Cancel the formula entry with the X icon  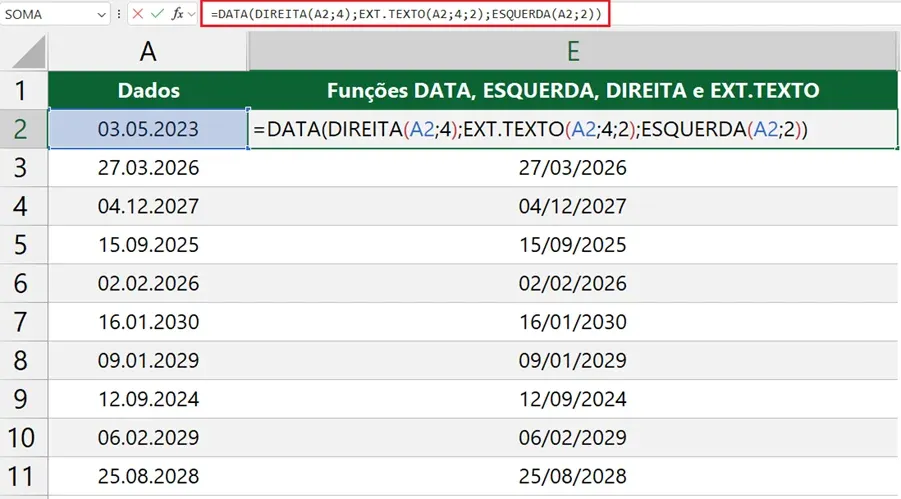point(137,14)
